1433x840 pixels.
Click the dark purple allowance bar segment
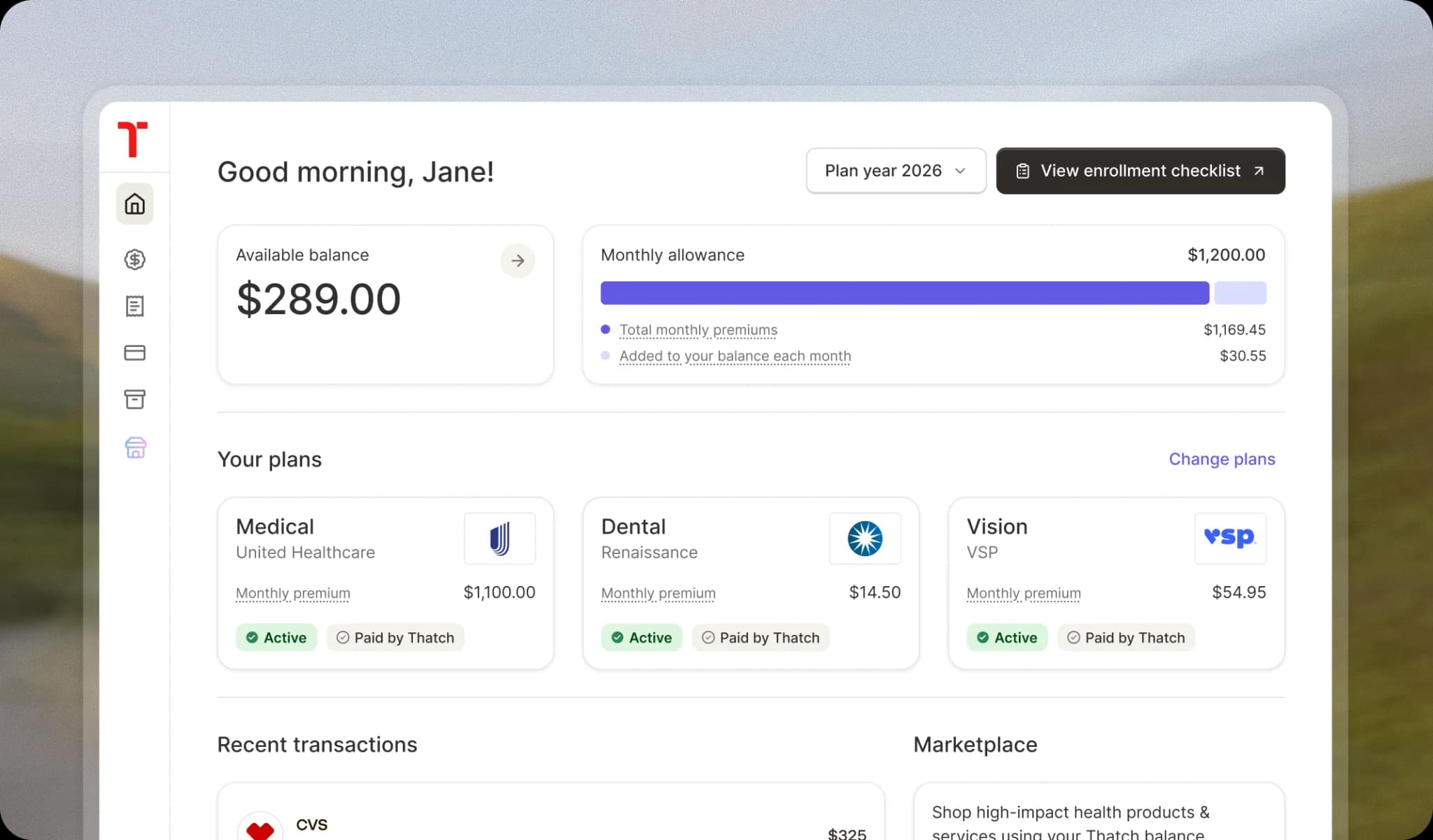click(x=905, y=292)
